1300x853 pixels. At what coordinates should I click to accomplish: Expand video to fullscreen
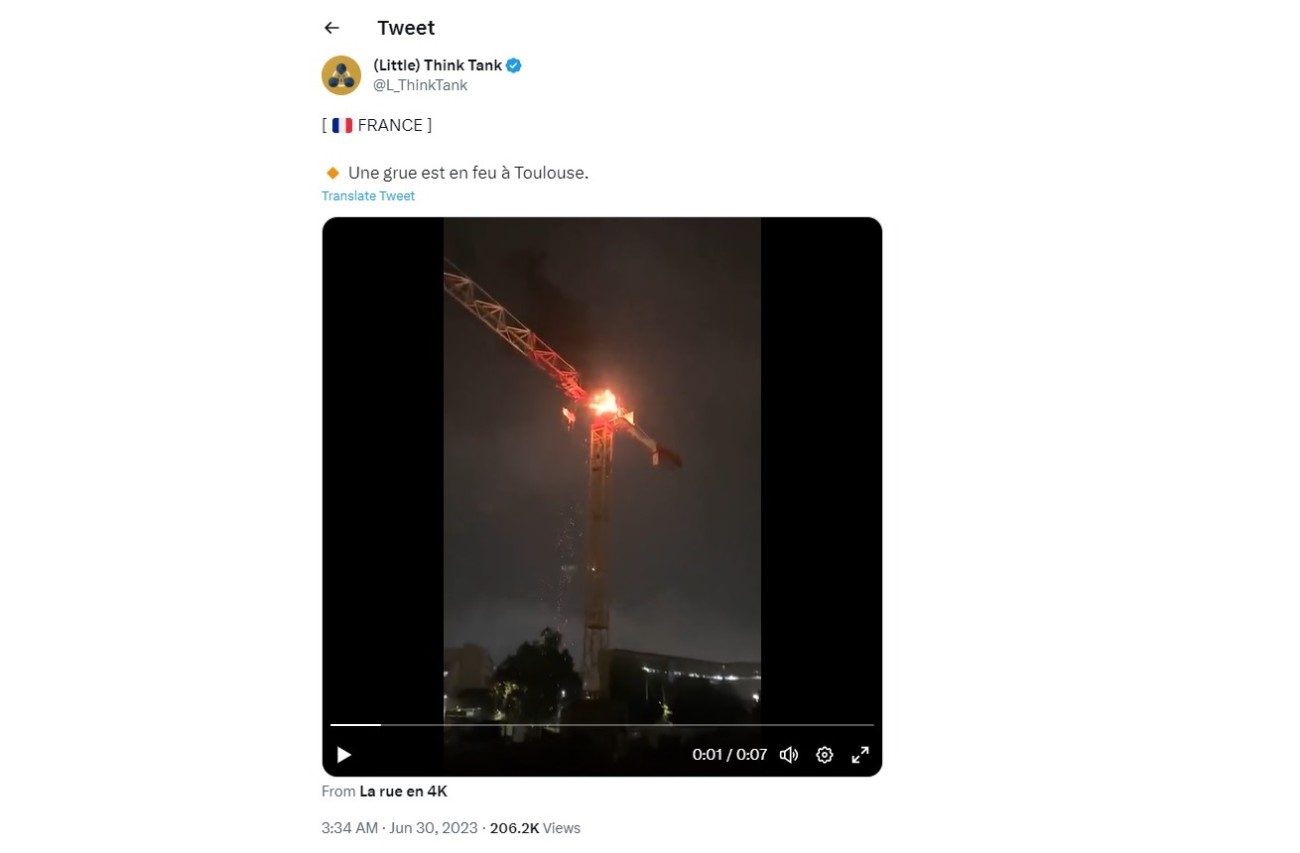click(x=860, y=755)
